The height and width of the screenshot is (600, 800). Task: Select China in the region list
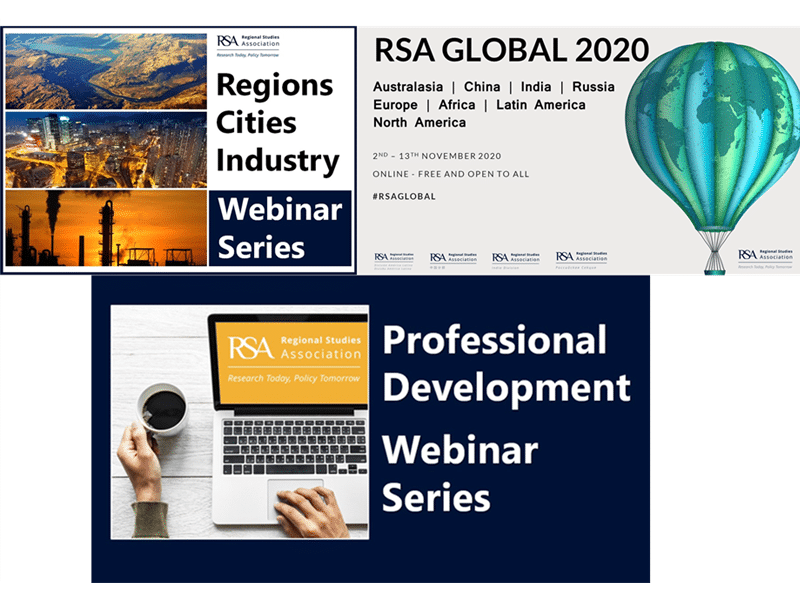tap(482, 87)
